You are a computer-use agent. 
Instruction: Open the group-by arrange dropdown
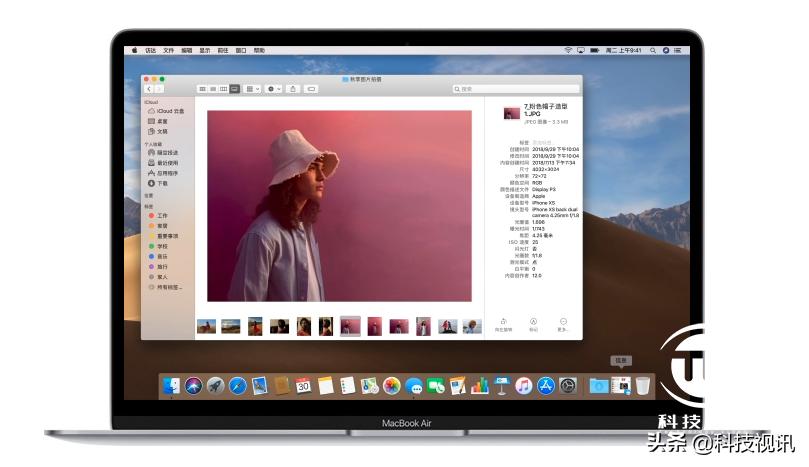point(252,89)
